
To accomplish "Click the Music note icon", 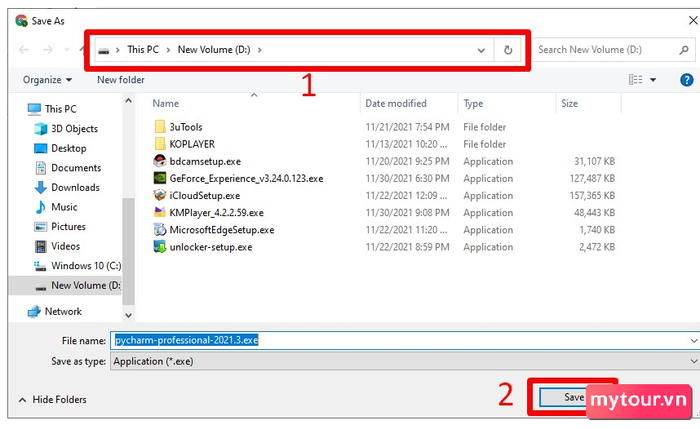I will point(41,207).
